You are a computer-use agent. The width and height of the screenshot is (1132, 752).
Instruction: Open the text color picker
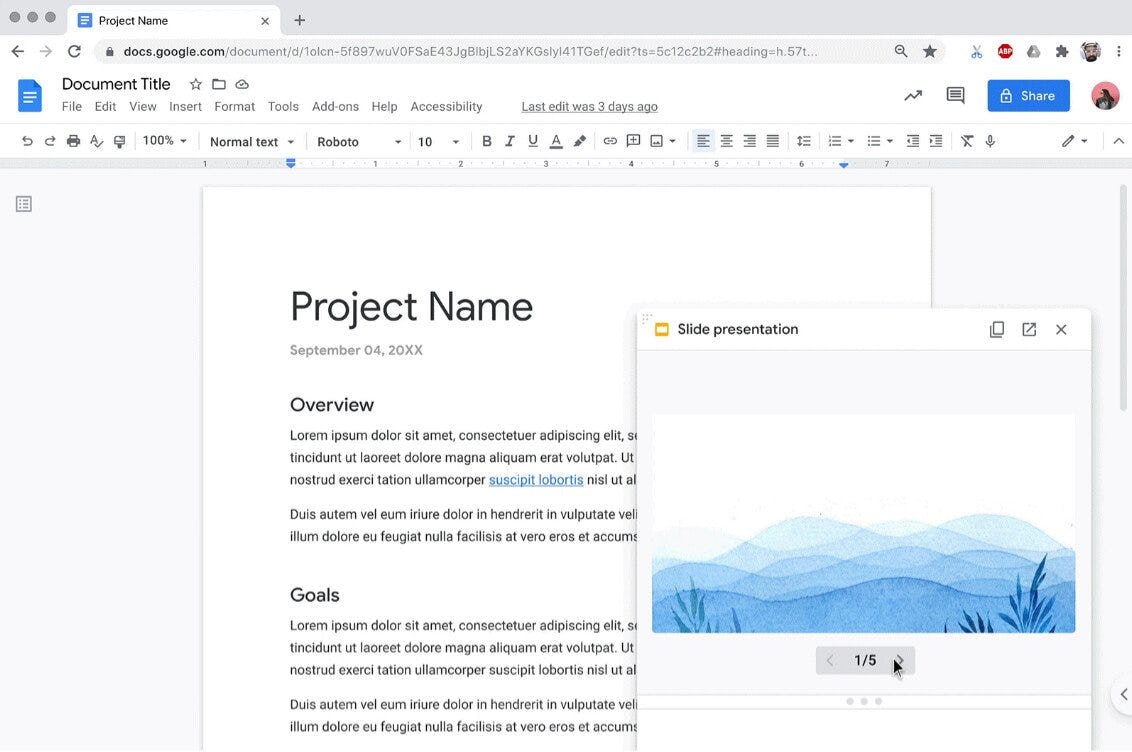[x=556, y=141]
